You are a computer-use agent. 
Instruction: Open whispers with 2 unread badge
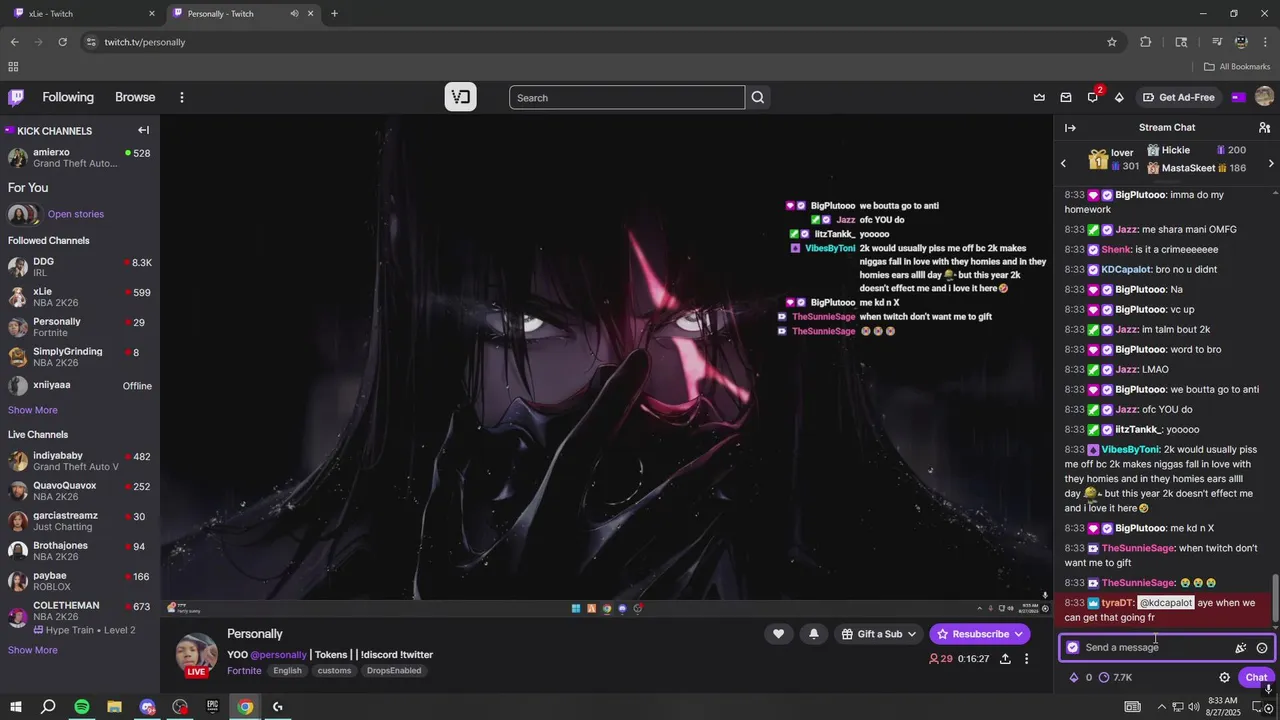click(1093, 97)
